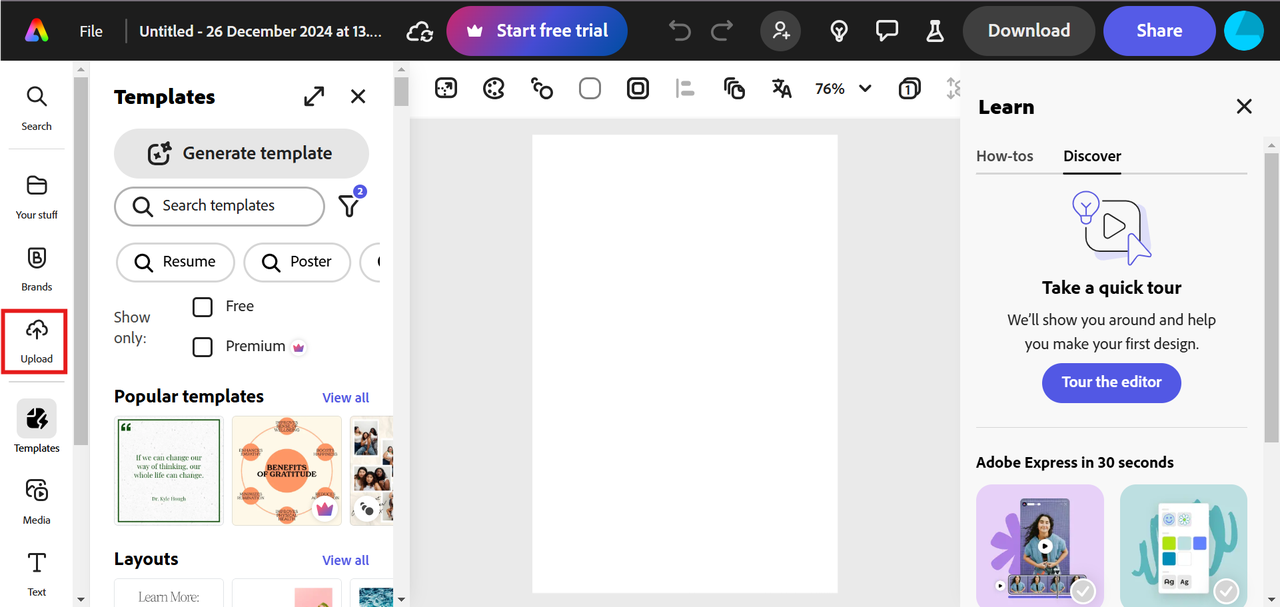
Task: View all Popular templates
Action: 346,398
